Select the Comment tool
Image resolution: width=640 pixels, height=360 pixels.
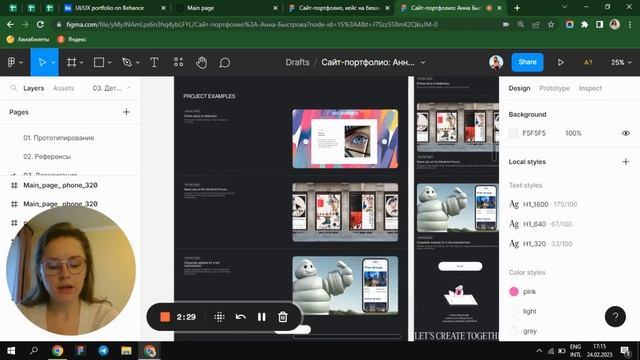pos(224,62)
